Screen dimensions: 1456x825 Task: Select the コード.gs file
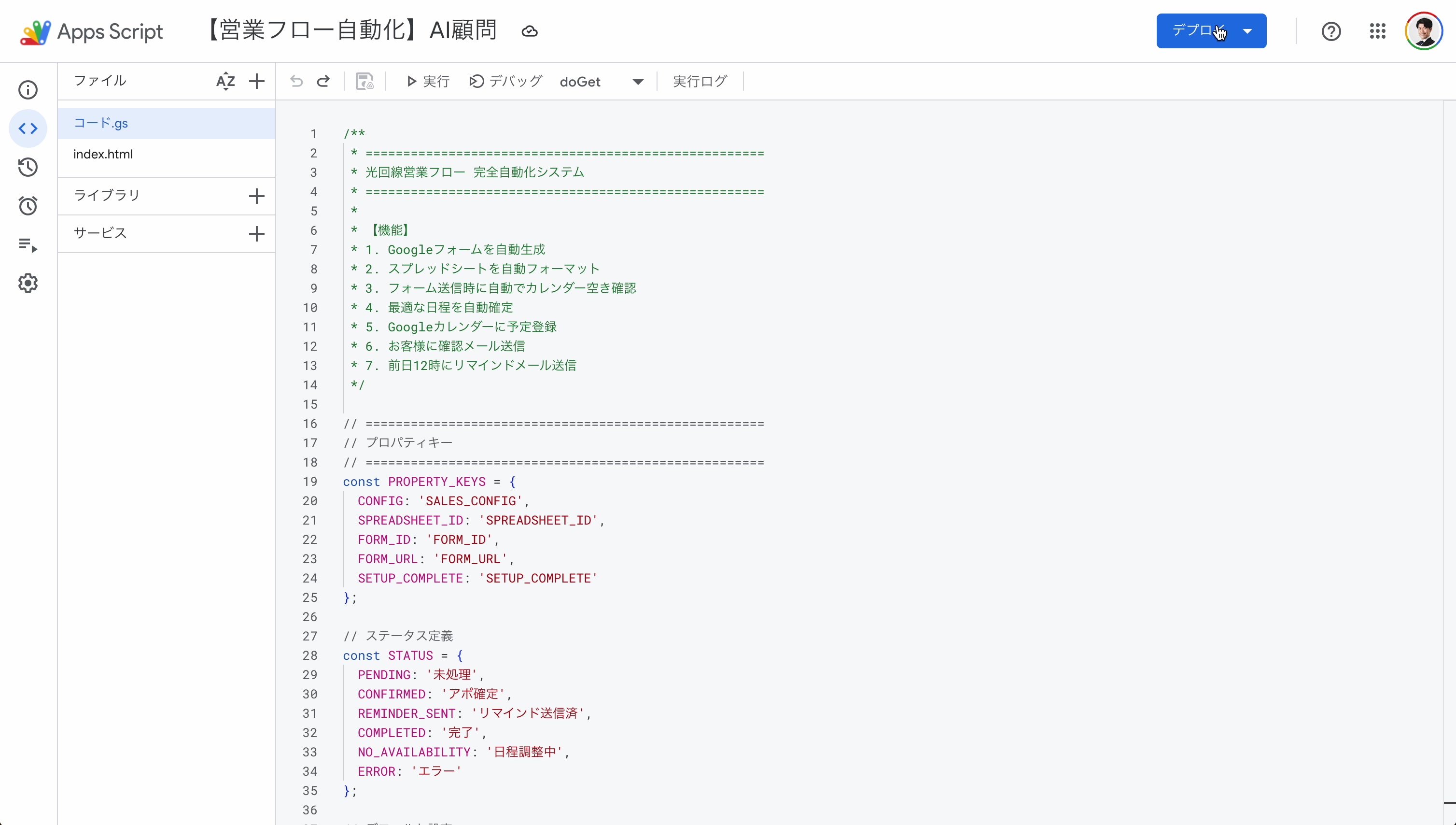coord(101,123)
